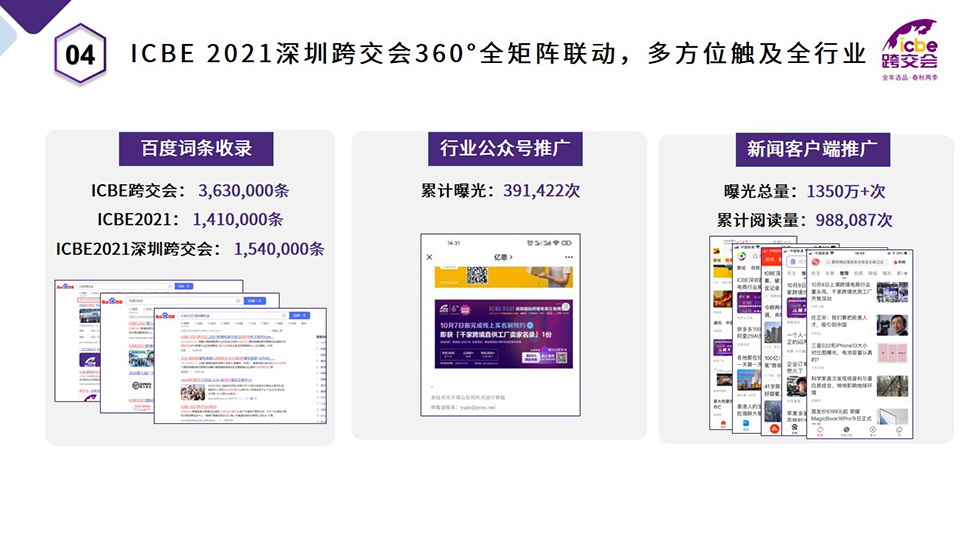Click the 曝光总量 1350万+次 text
Image resolution: width=970 pixels, height=546 pixels.
(x=804, y=191)
